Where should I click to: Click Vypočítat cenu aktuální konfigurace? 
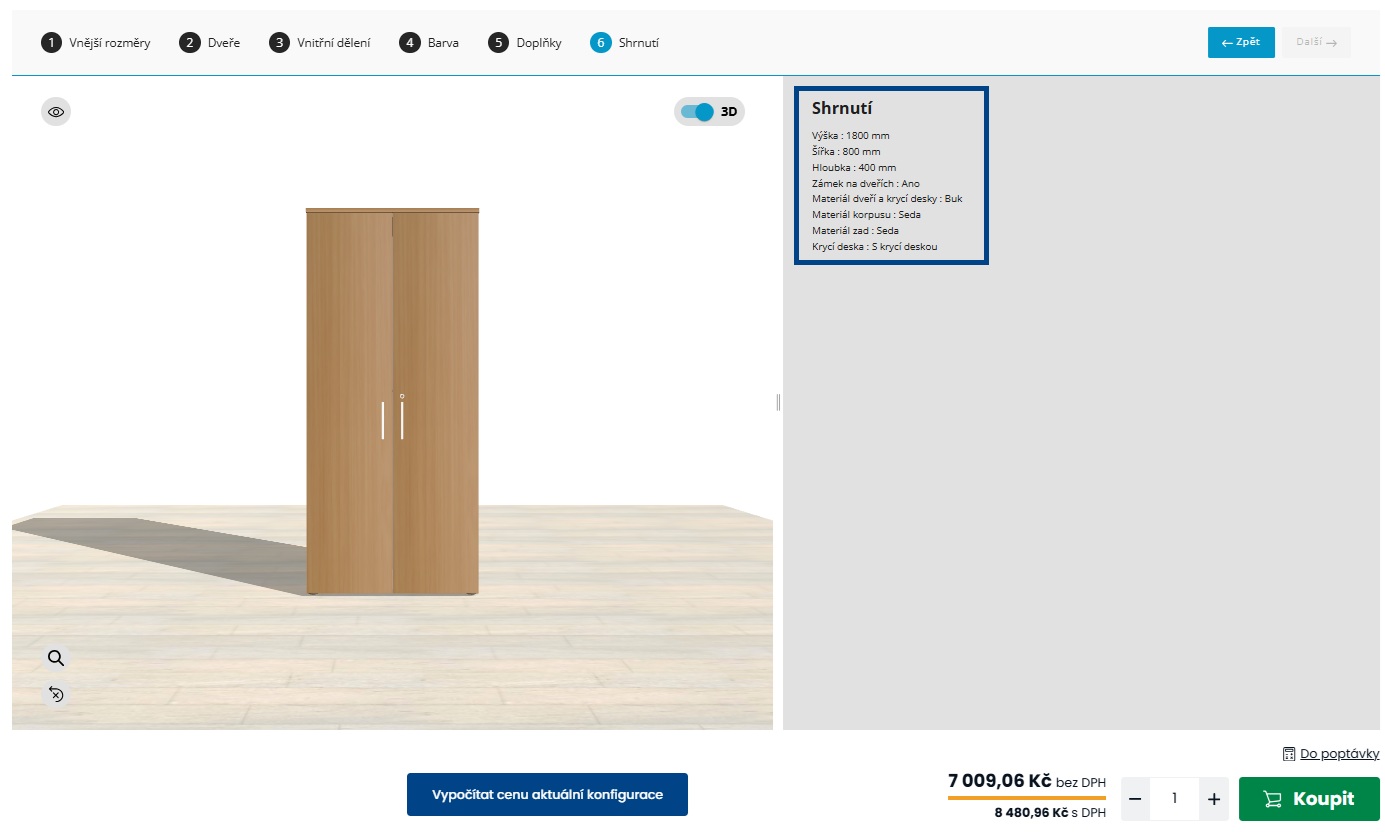click(547, 795)
